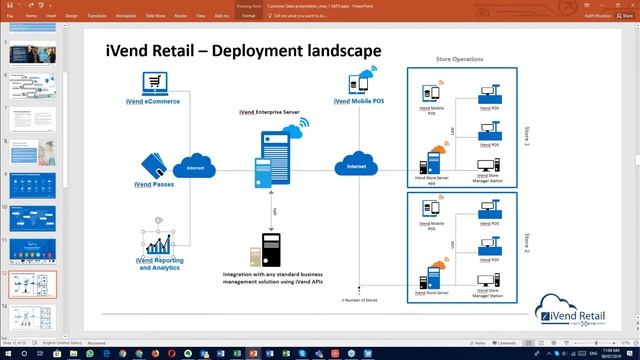Open the Design ribbon tab
This screenshot has width=640, height=360.
[x=71, y=16]
